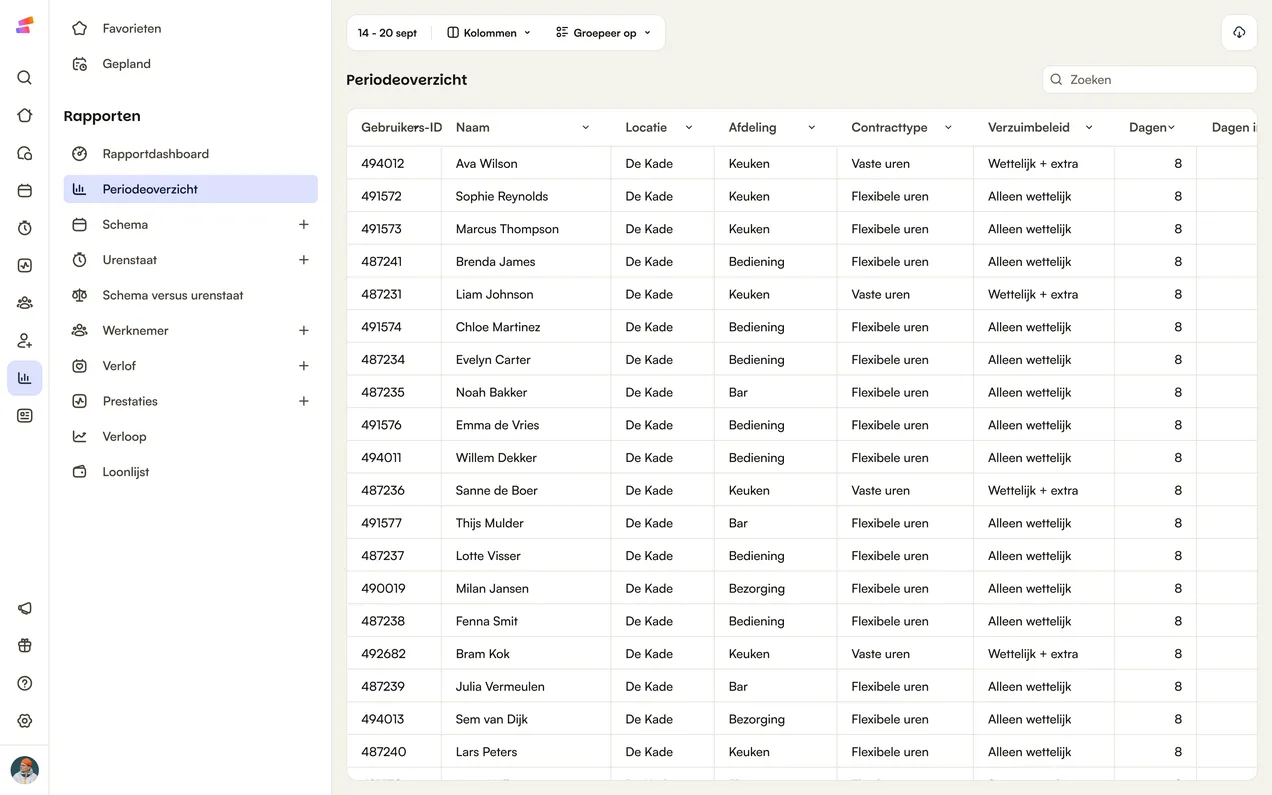Open the megaphone announcements icon
1272x795 pixels.
point(25,608)
